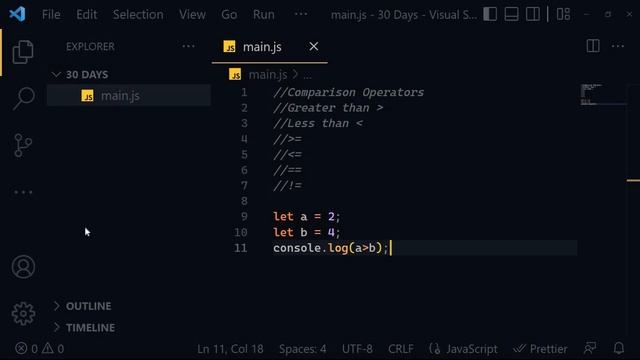Screen dimensions: 640x360
Task: Click Spaces: 4 indentation setting
Action: [302, 349]
